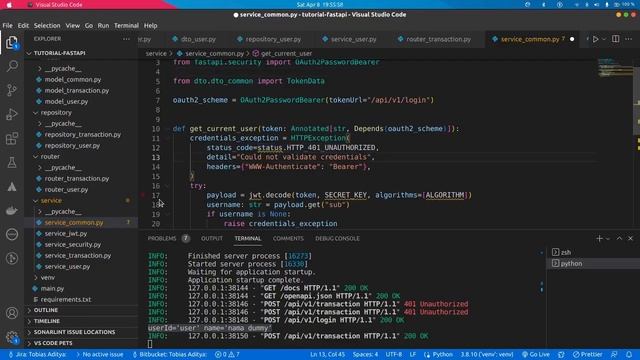Open the OUTPUT panel tab
The height and width of the screenshot is (360, 640).
coord(211,238)
